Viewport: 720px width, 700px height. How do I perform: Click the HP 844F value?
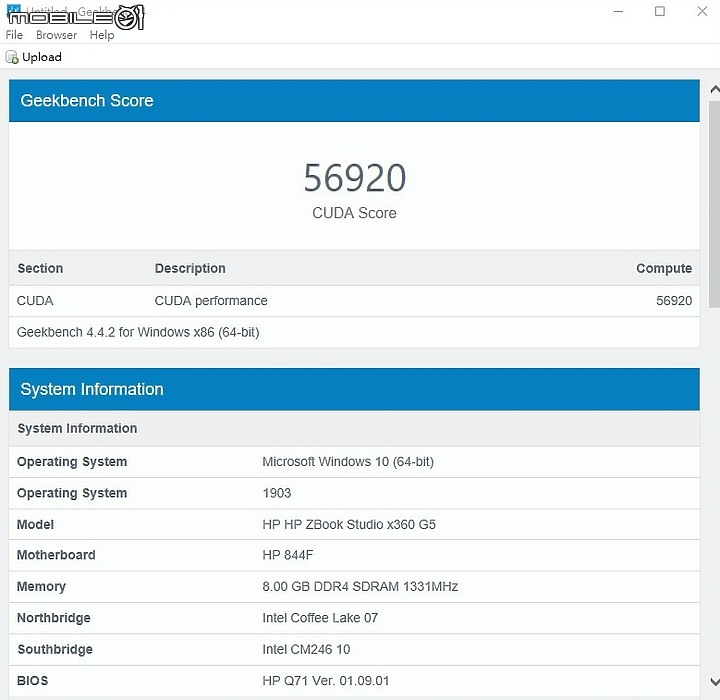coord(288,555)
